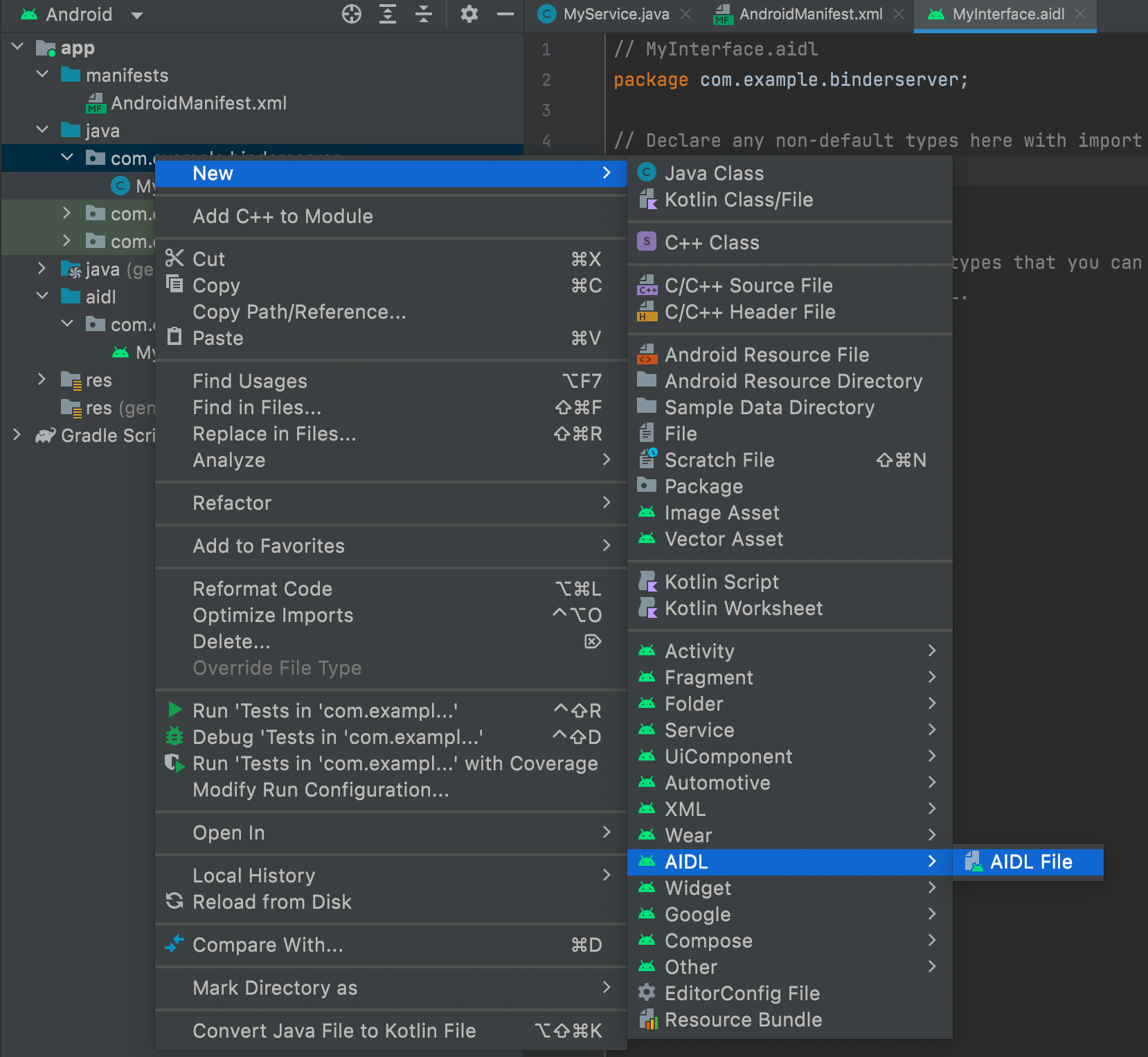Select C++ Class in New submenu
The image size is (1148, 1057).
click(x=790, y=242)
